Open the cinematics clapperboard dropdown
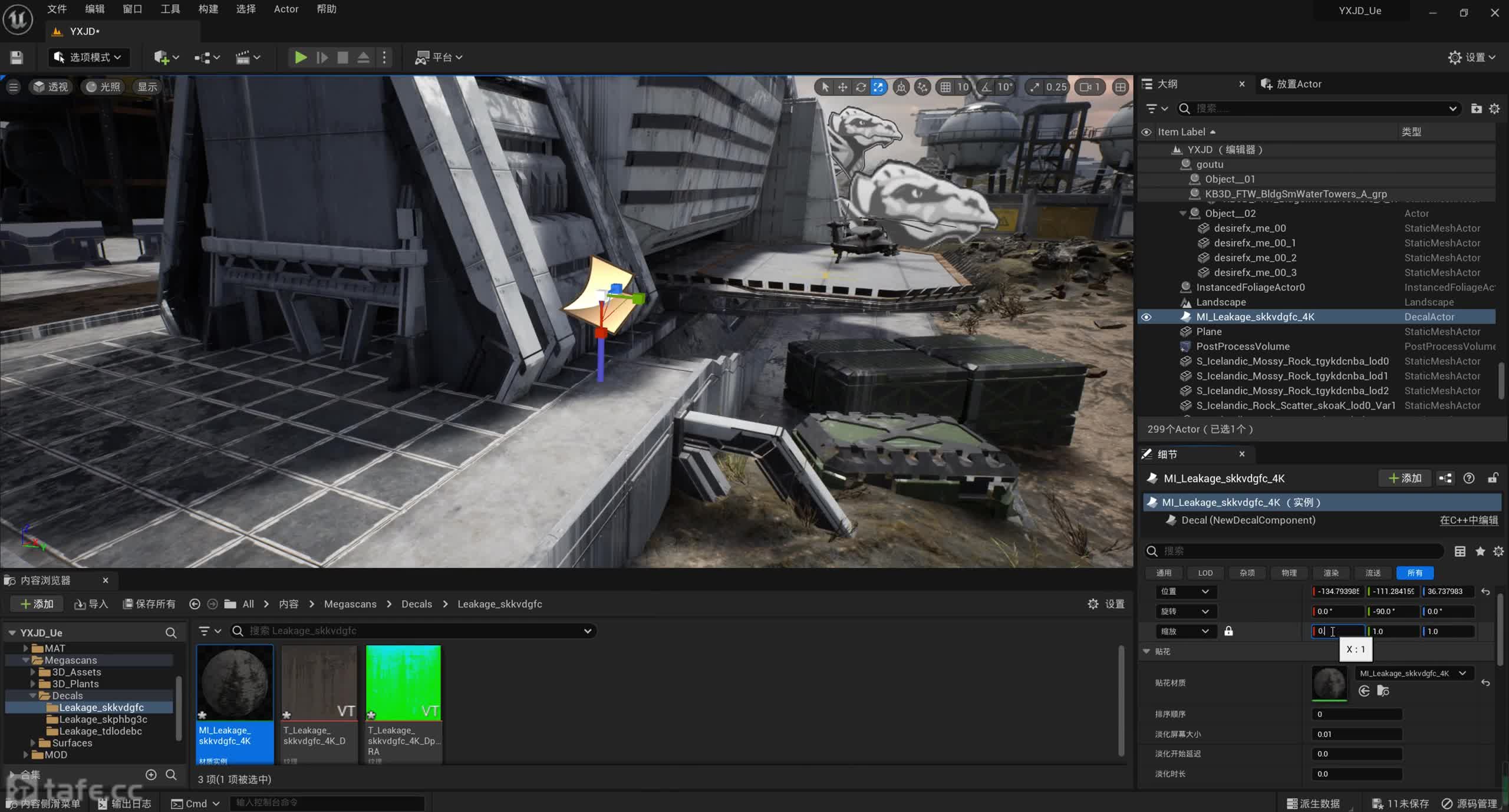Image resolution: width=1509 pixels, height=812 pixels. [248, 57]
